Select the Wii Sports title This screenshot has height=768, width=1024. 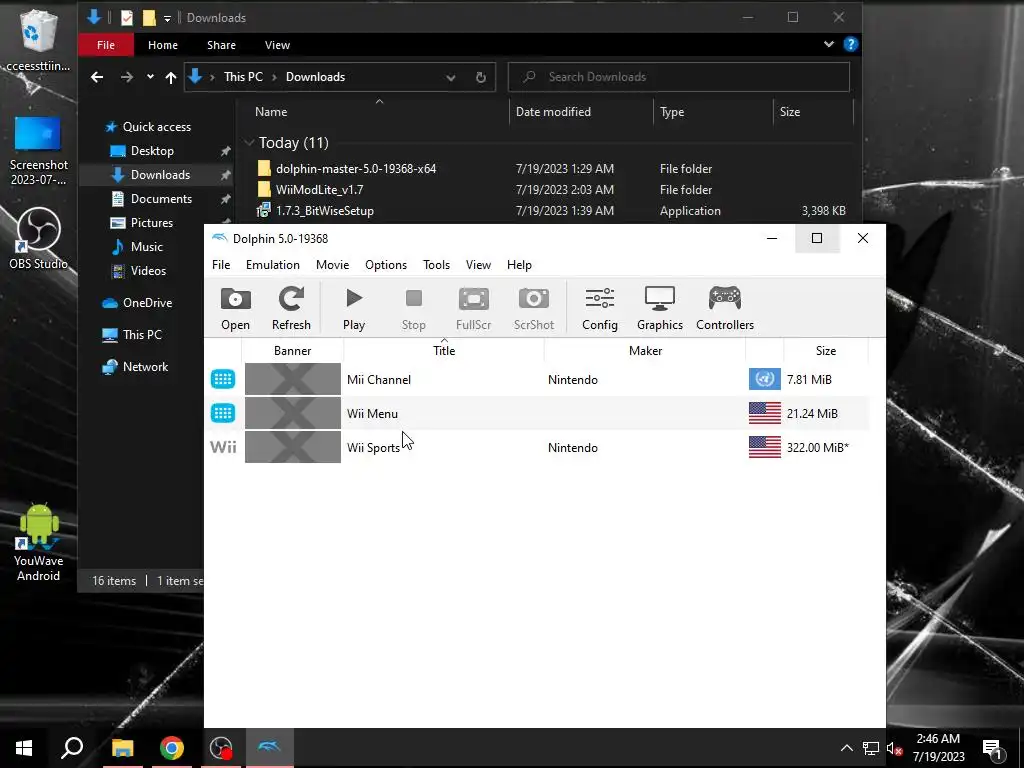(373, 447)
